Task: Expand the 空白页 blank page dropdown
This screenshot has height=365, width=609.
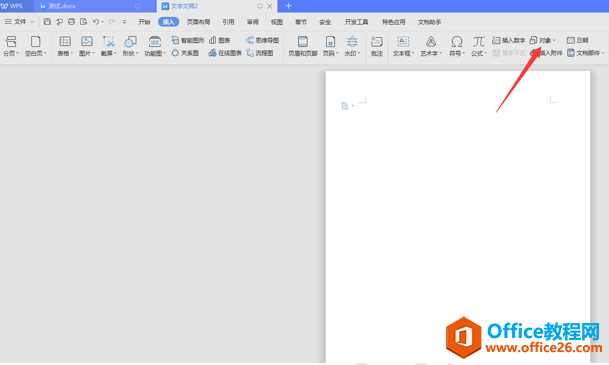Action: [45, 53]
